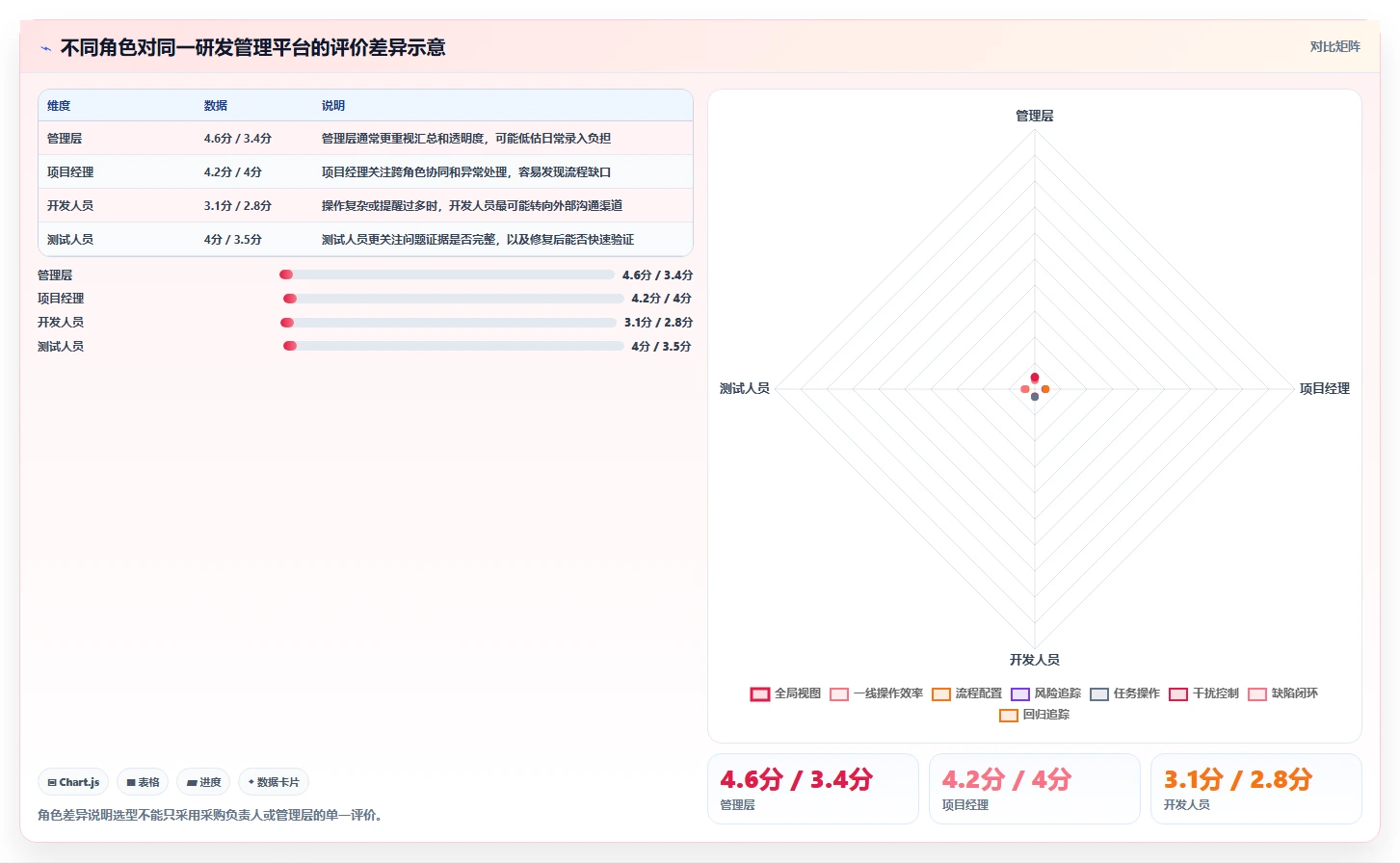The width and height of the screenshot is (1400, 863).
Task: Click the 项目经理 cell in the table
Action: pyautogui.click(x=70, y=172)
